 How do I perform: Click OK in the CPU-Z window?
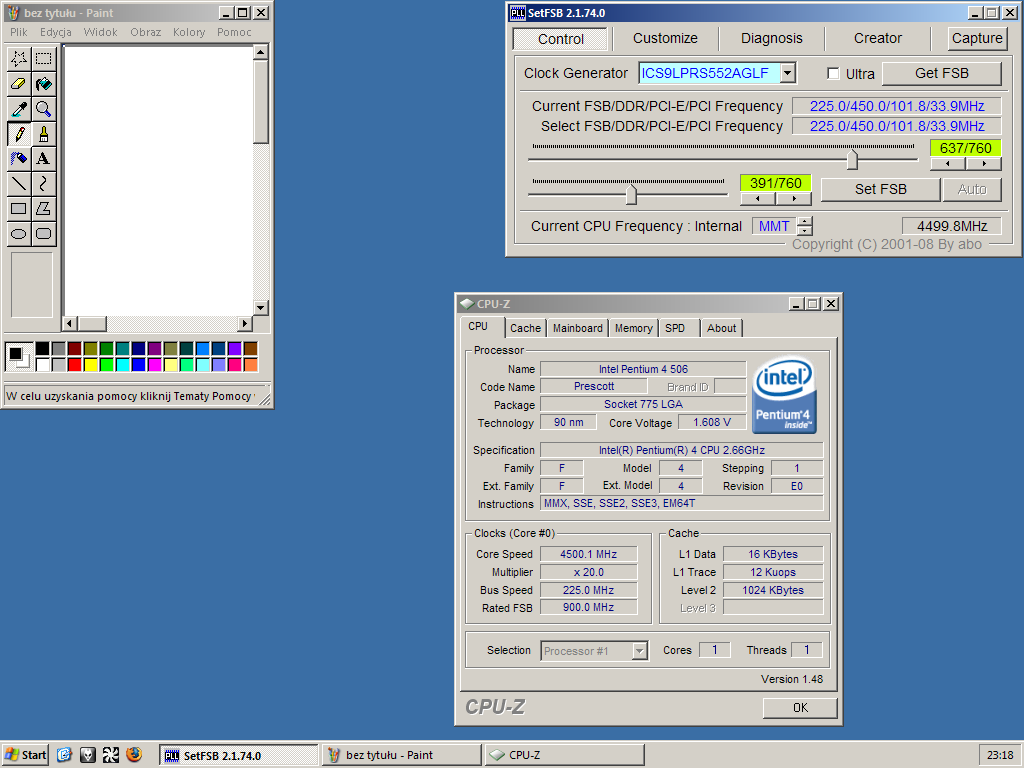(800, 707)
